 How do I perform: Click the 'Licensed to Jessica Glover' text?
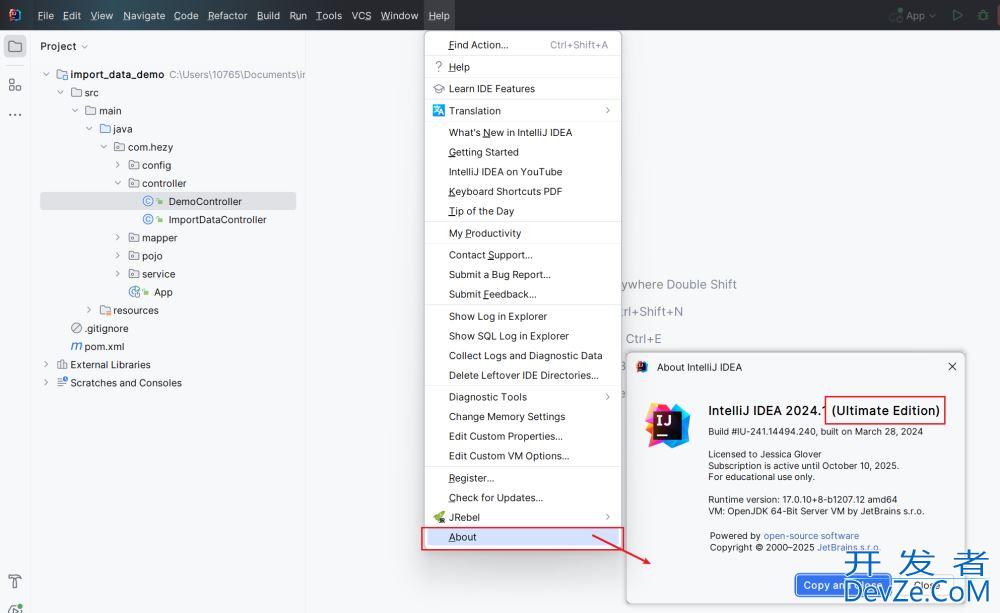pyautogui.click(x=765, y=454)
